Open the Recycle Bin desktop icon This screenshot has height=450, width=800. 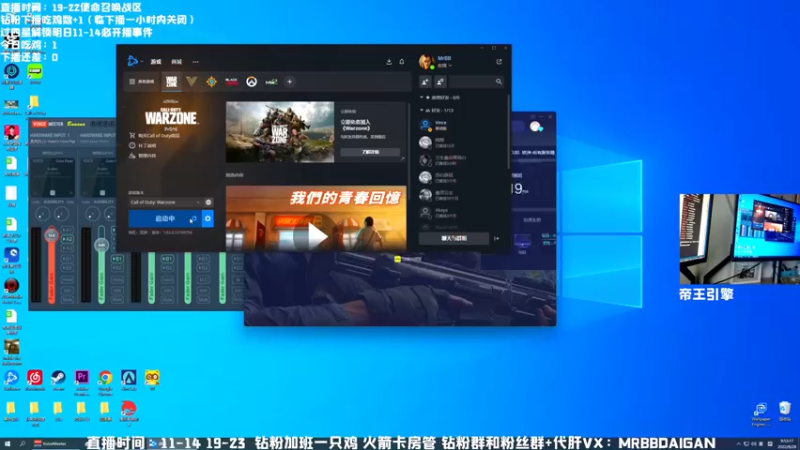coord(785,411)
